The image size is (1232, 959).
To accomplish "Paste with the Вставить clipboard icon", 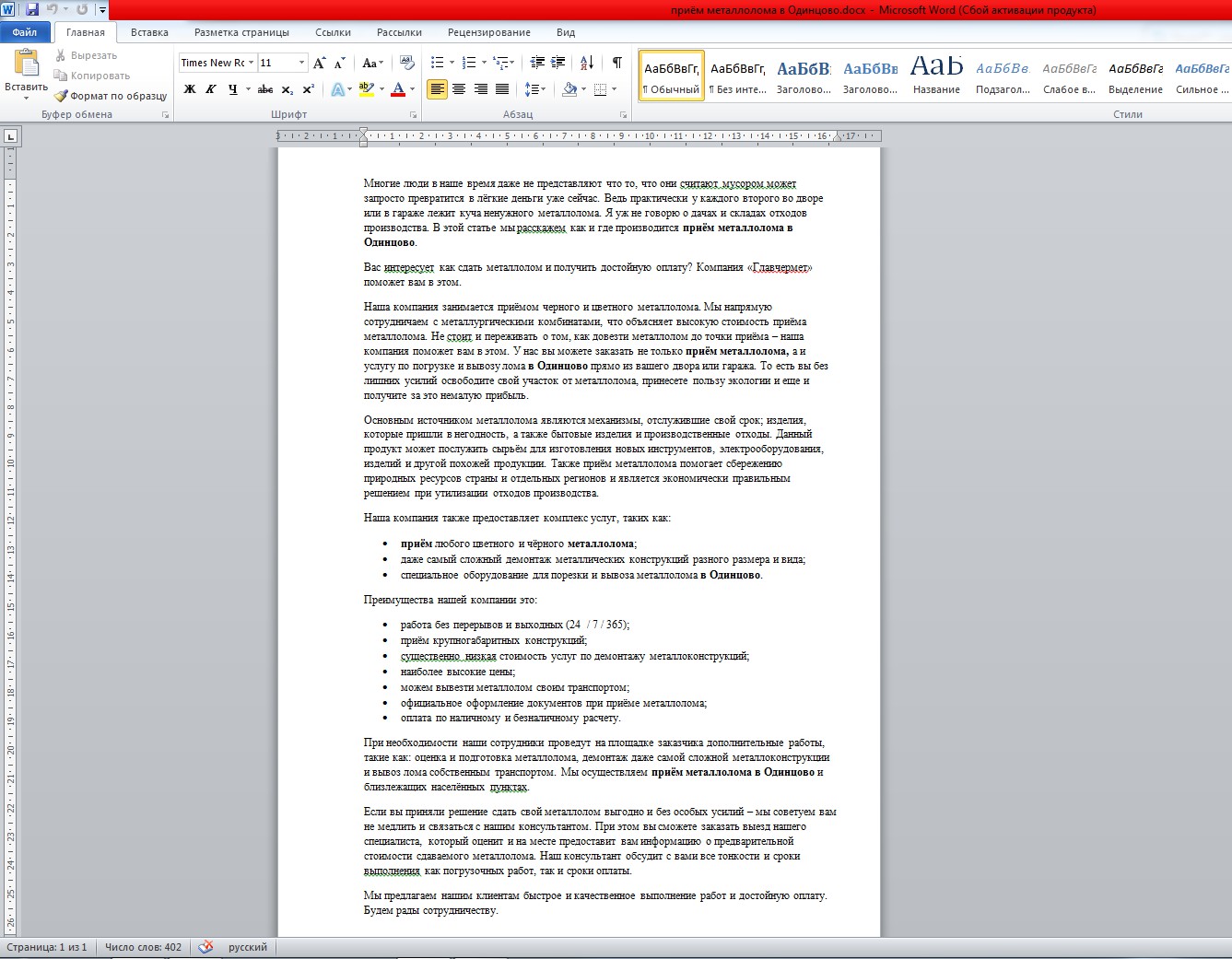I will pos(27,63).
